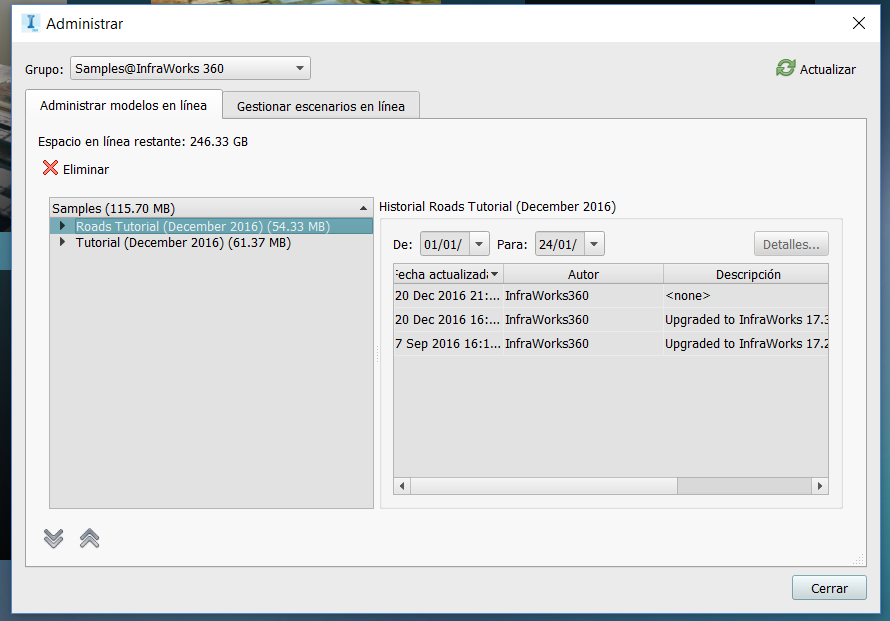Click the Actualizar label
Image resolution: width=890 pixels, height=621 pixels.
click(828, 69)
